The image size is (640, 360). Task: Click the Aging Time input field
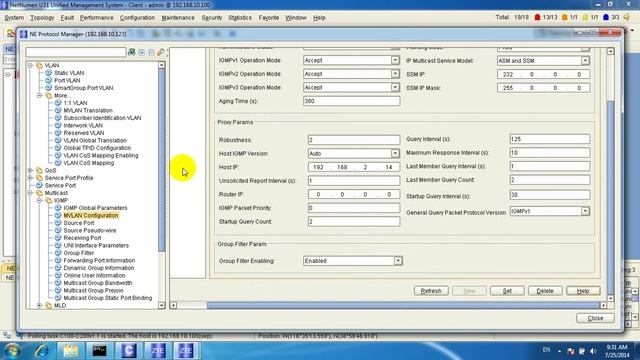point(351,101)
